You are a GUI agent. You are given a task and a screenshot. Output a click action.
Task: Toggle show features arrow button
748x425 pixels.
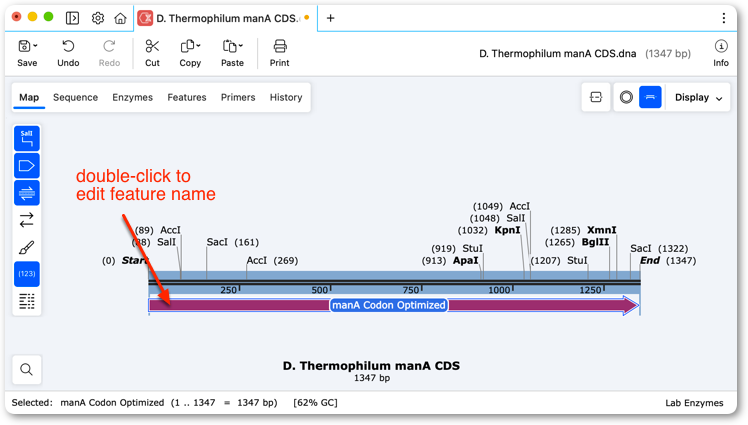[27, 166]
